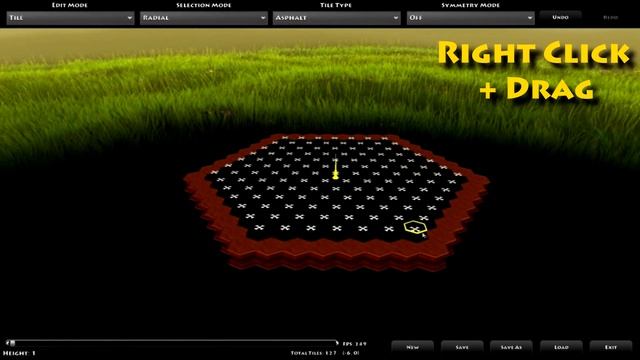Open the Edit Mode dropdown showing Tile
The width and height of the screenshot is (640, 360).
(x=70, y=18)
